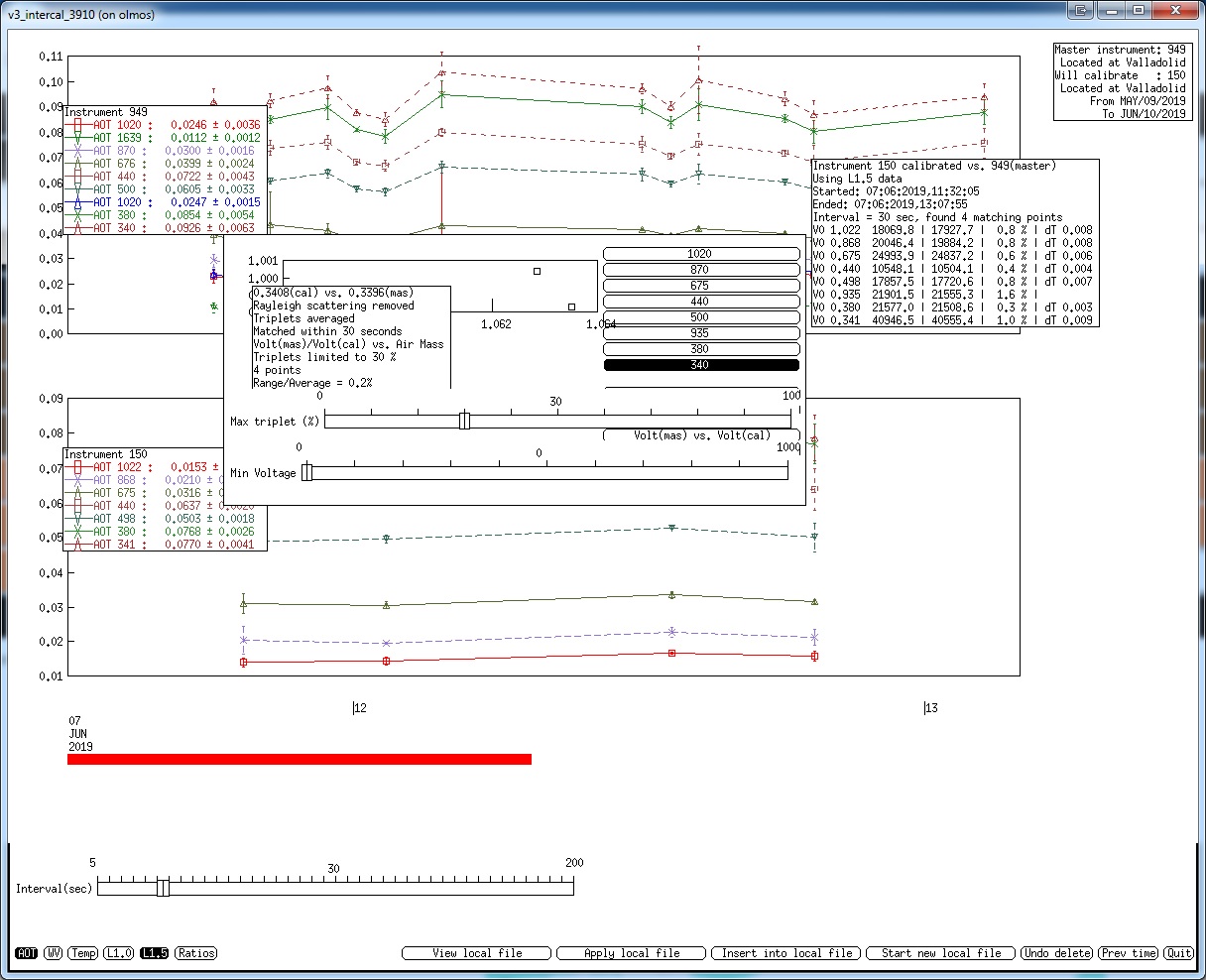Select Instrument 949 legend AOT 870 row

(x=165, y=151)
